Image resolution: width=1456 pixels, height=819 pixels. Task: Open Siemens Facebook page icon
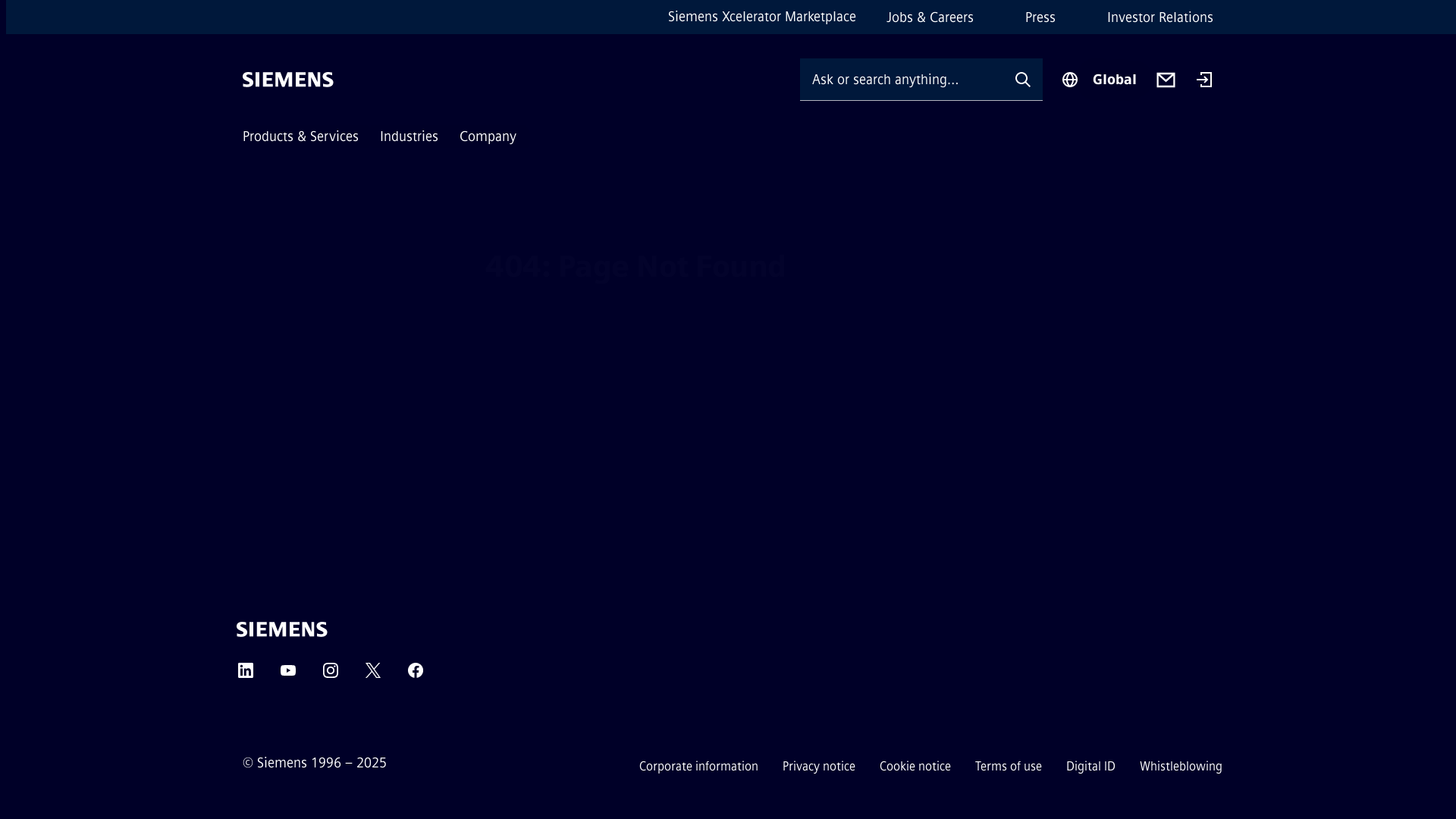click(x=416, y=670)
